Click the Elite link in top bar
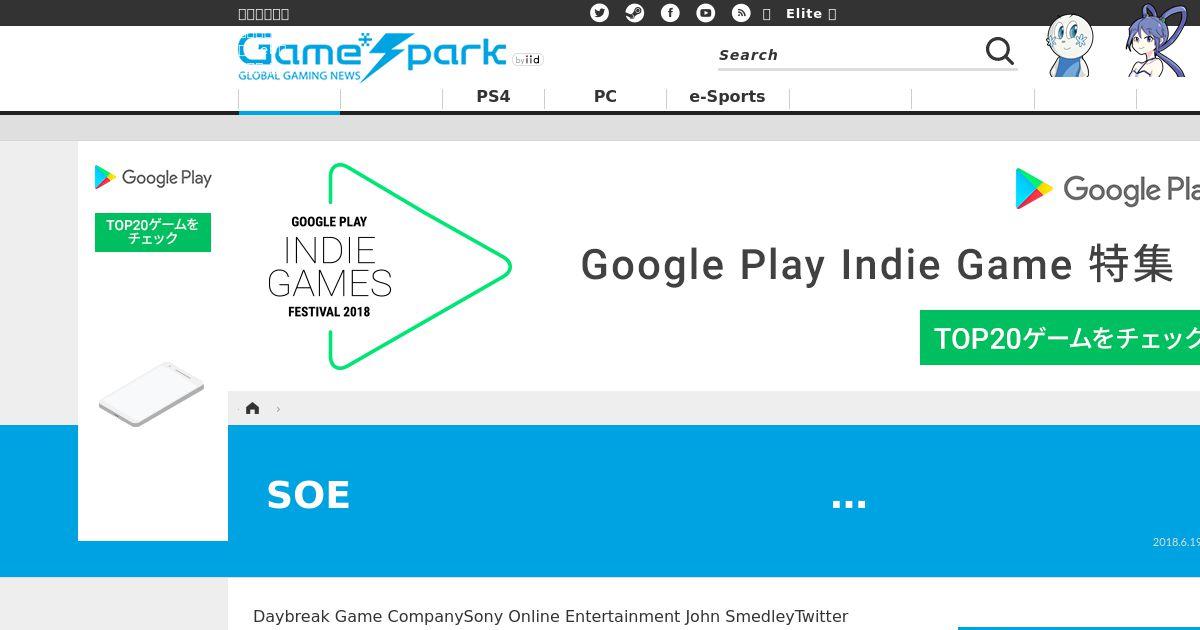Image resolution: width=1200 pixels, height=630 pixels. (x=804, y=13)
